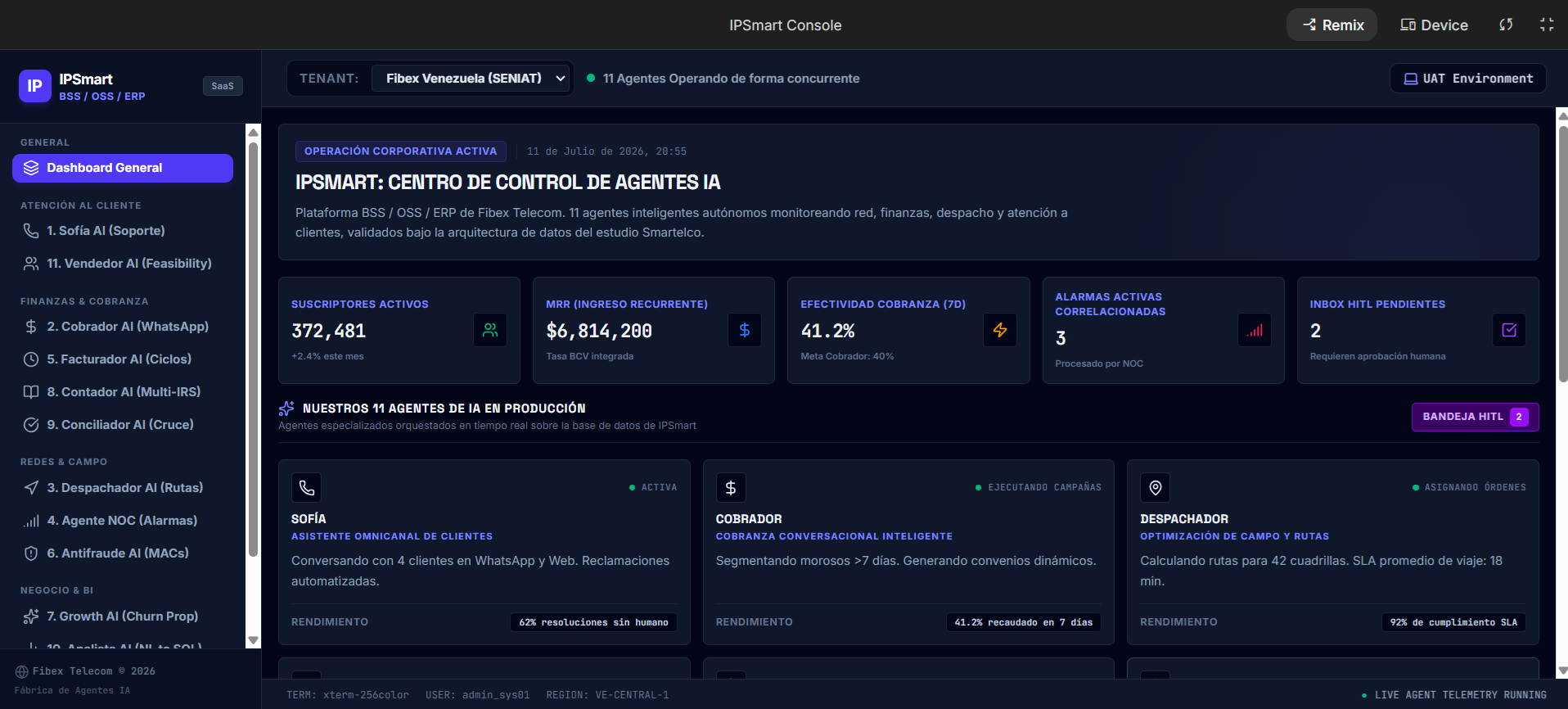
Task: Open 11. Vendedor AI (Feasibility) menu item
Action: point(123,264)
